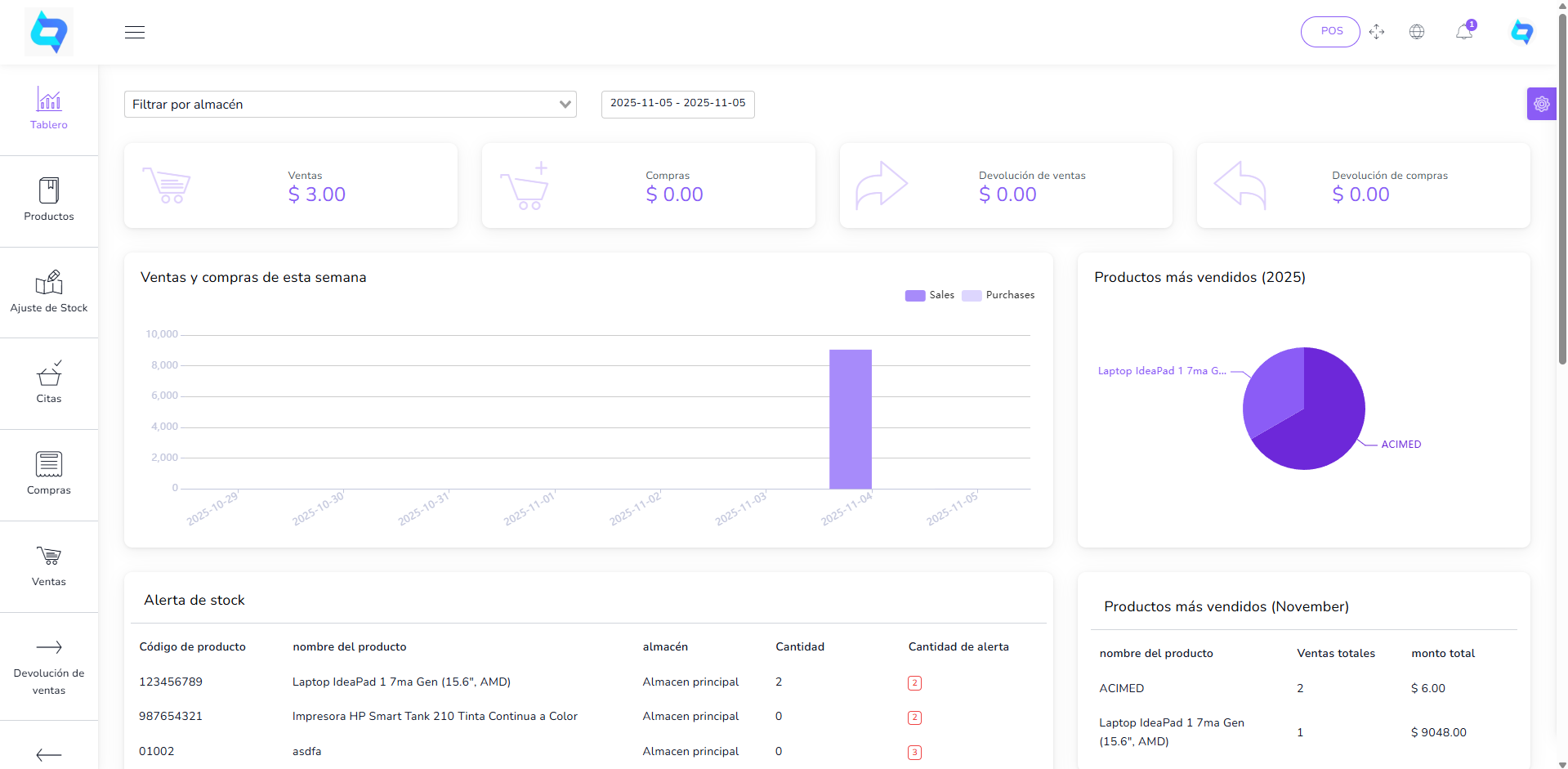Toggle the Sales legend series

click(x=930, y=295)
